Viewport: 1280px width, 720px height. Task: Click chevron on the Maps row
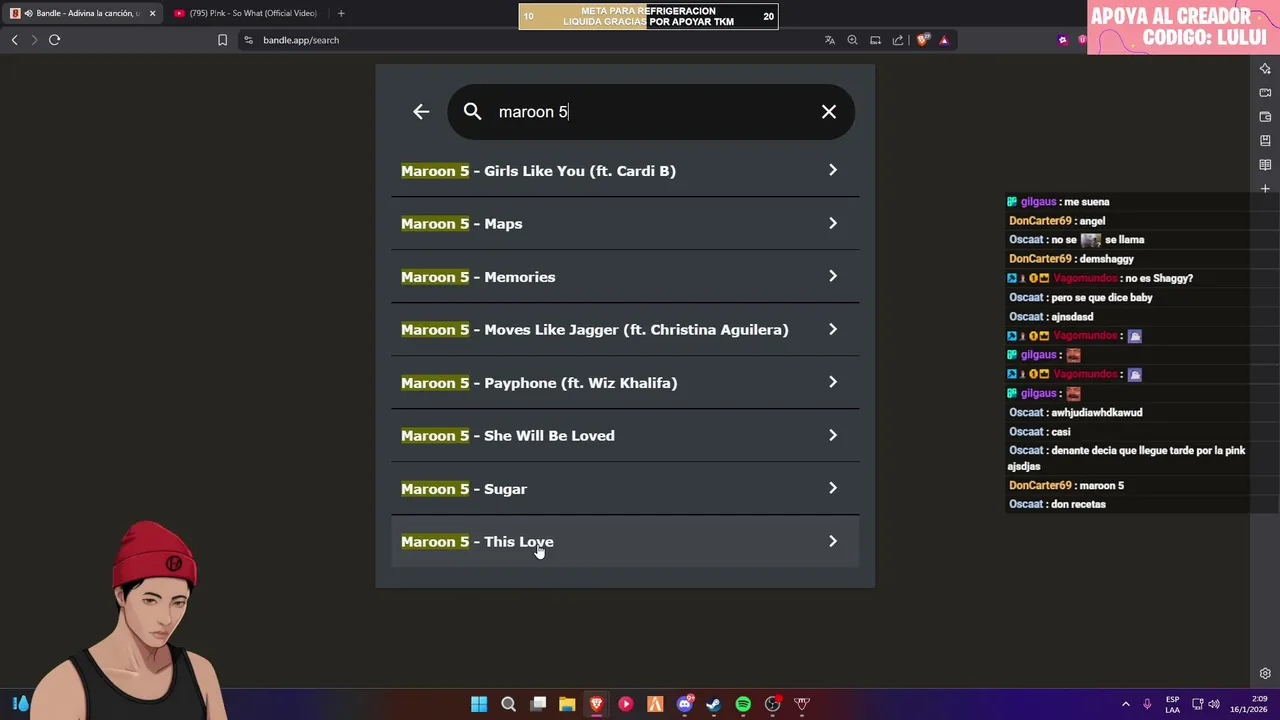pos(833,223)
